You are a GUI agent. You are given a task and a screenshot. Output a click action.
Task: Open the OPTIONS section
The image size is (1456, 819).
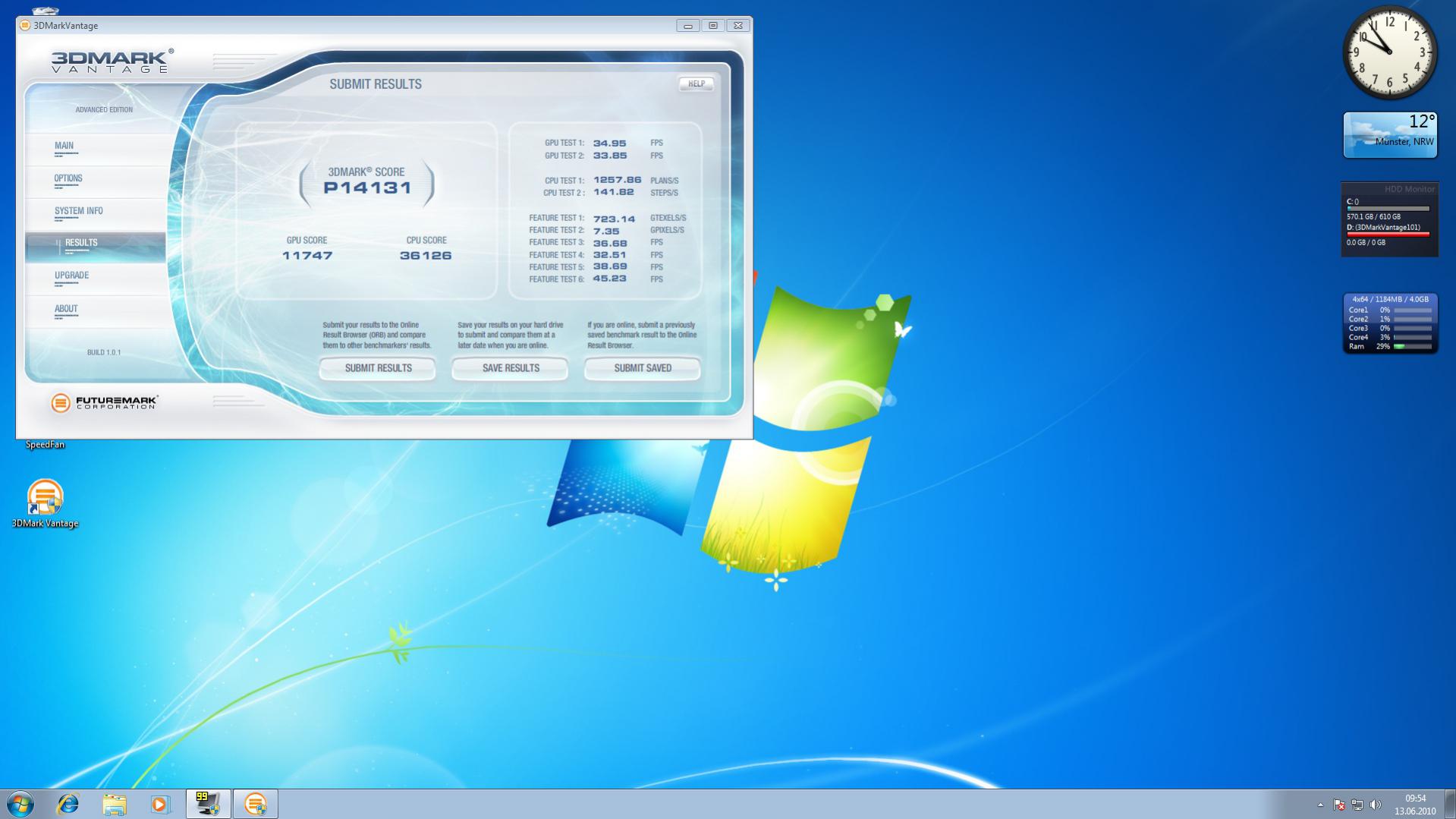click(96, 181)
